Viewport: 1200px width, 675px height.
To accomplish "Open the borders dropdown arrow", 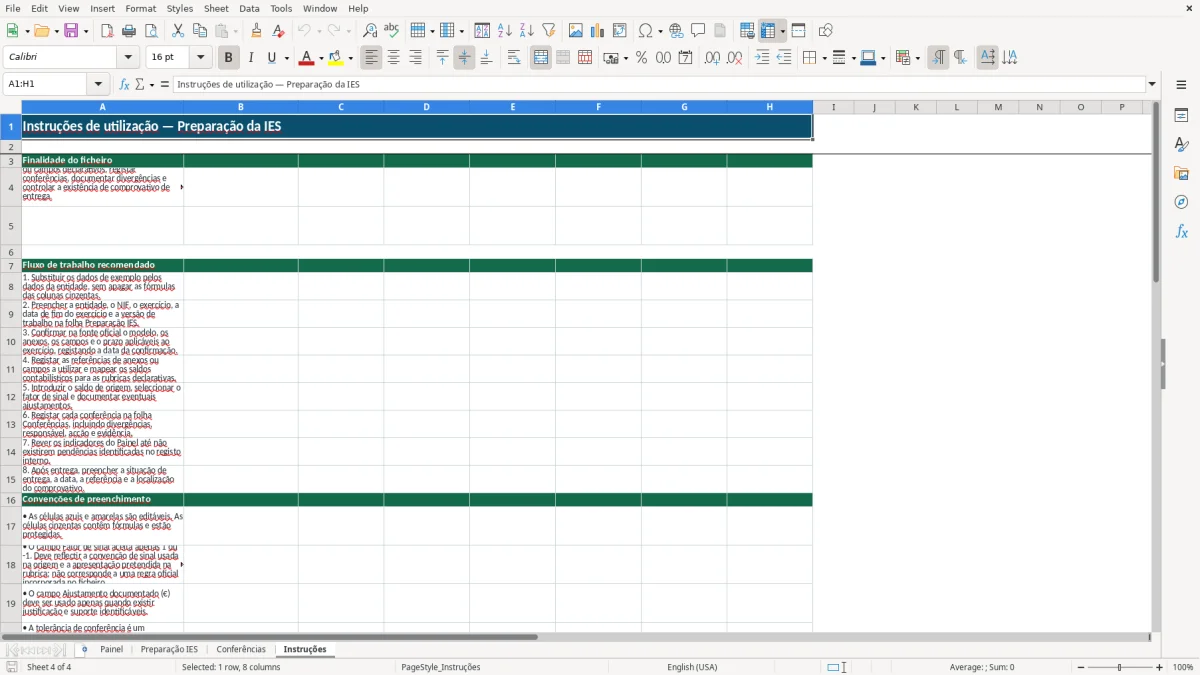I will click(x=823, y=58).
